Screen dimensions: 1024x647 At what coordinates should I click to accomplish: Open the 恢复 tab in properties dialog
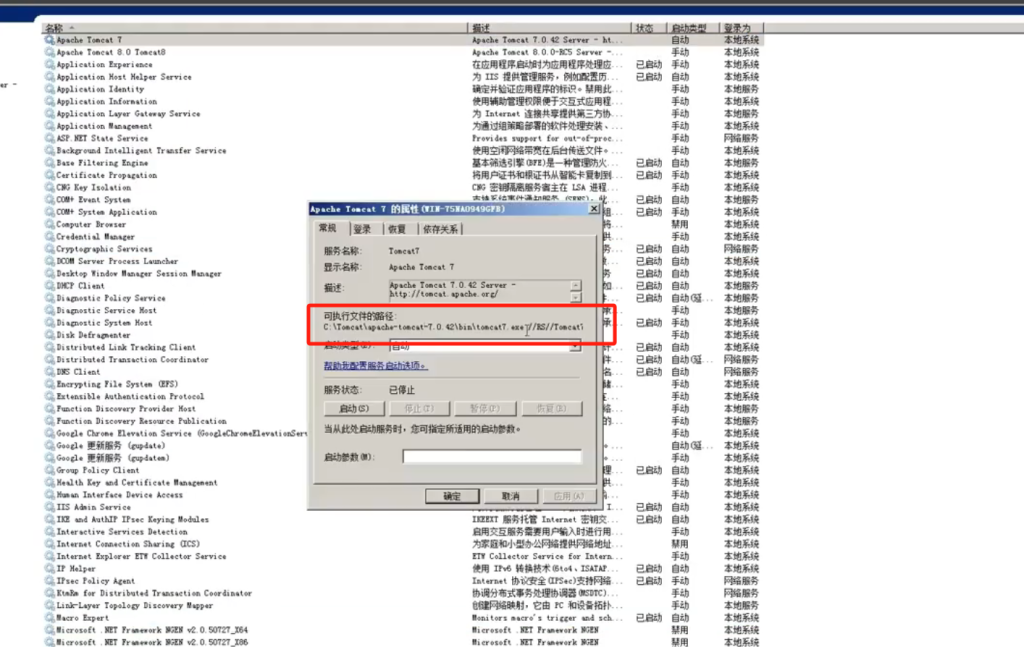(x=397, y=229)
